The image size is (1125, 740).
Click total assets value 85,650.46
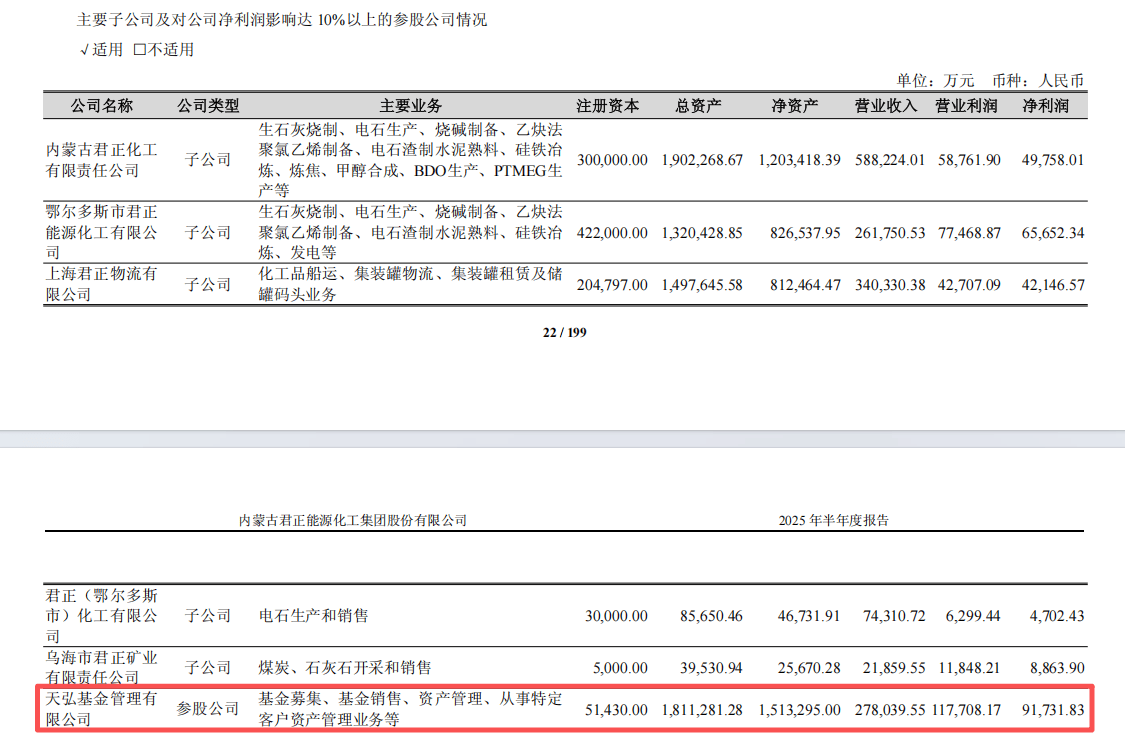(711, 616)
